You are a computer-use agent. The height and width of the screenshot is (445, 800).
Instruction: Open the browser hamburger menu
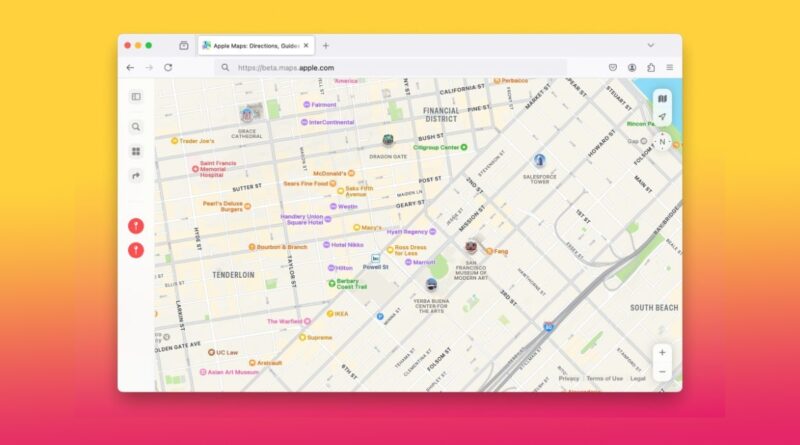pyautogui.click(x=669, y=67)
